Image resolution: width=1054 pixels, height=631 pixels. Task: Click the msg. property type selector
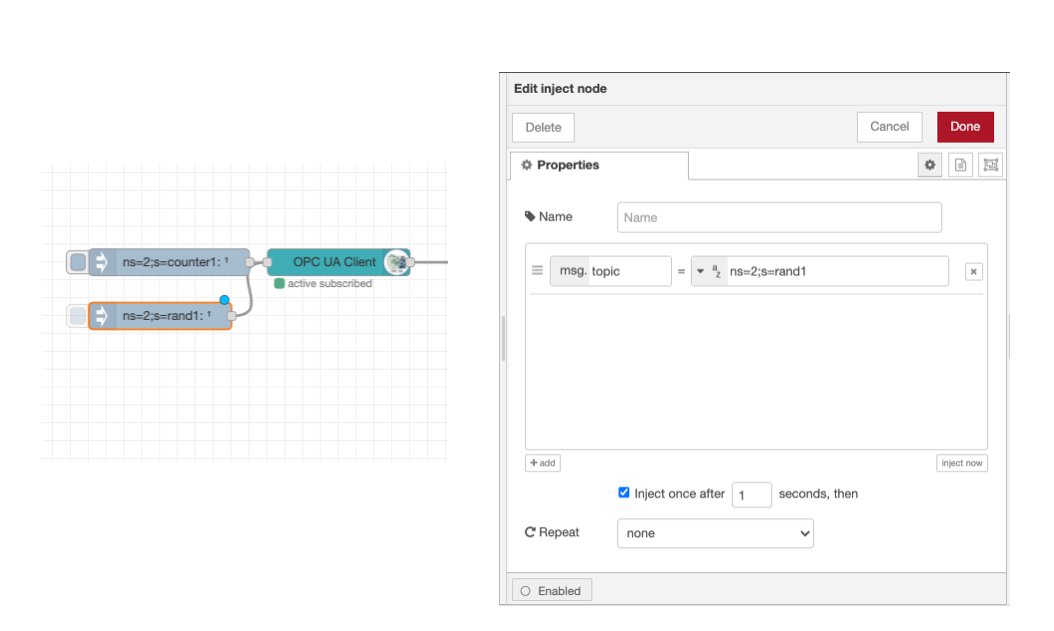tap(569, 271)
